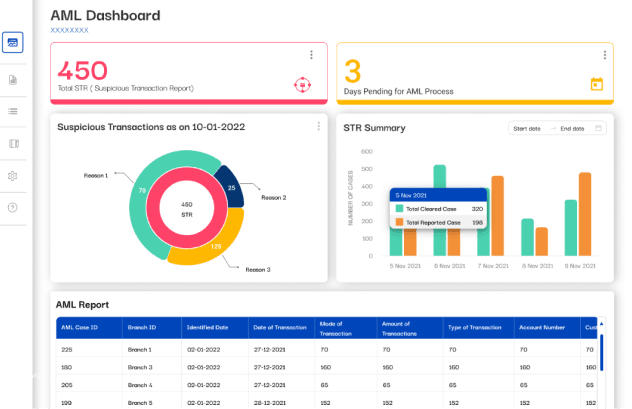632x409 pixels.
Task: Open Days Pending card three-dot menu
Action: (605, 55)
